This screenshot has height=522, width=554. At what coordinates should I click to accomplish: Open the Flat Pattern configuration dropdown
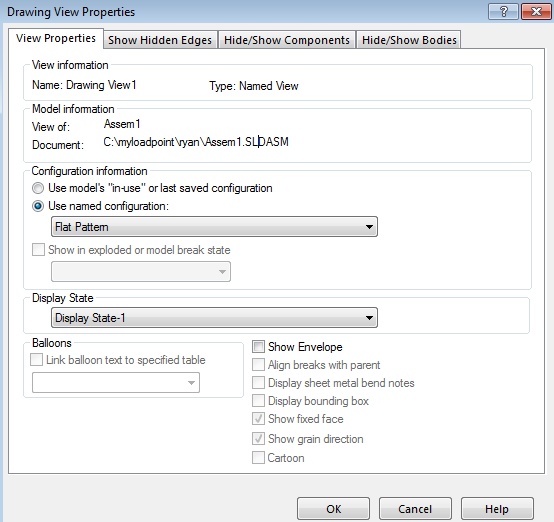click(x=214, y=227)
